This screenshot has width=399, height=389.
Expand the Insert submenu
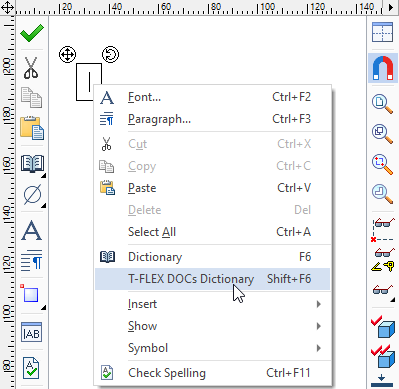[x=213, y=304]
